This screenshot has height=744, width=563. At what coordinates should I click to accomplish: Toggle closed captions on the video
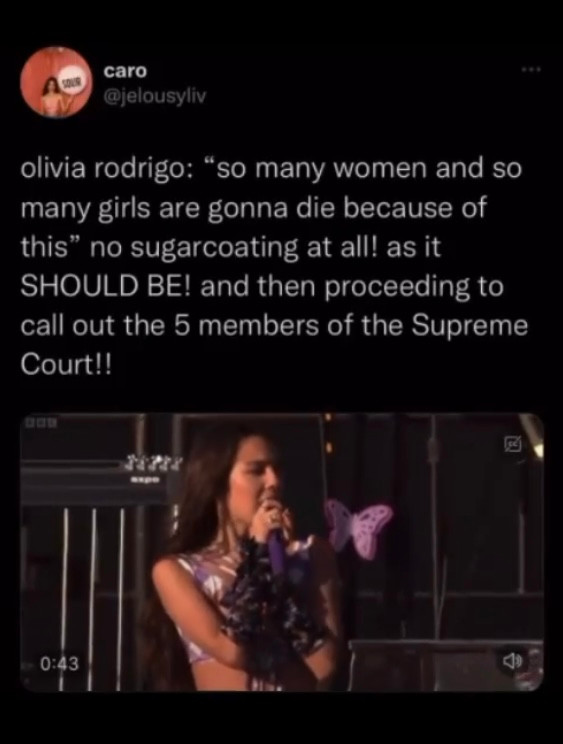click(x=513, y=445)
